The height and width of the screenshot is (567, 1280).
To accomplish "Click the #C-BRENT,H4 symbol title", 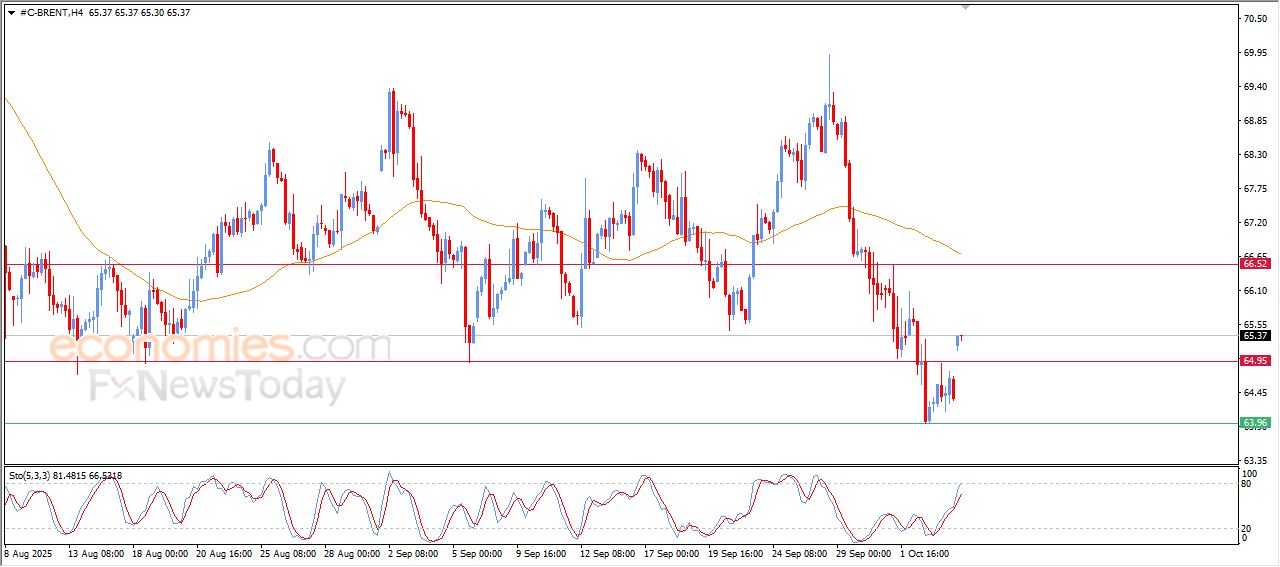I will click(x=50, y=12).
